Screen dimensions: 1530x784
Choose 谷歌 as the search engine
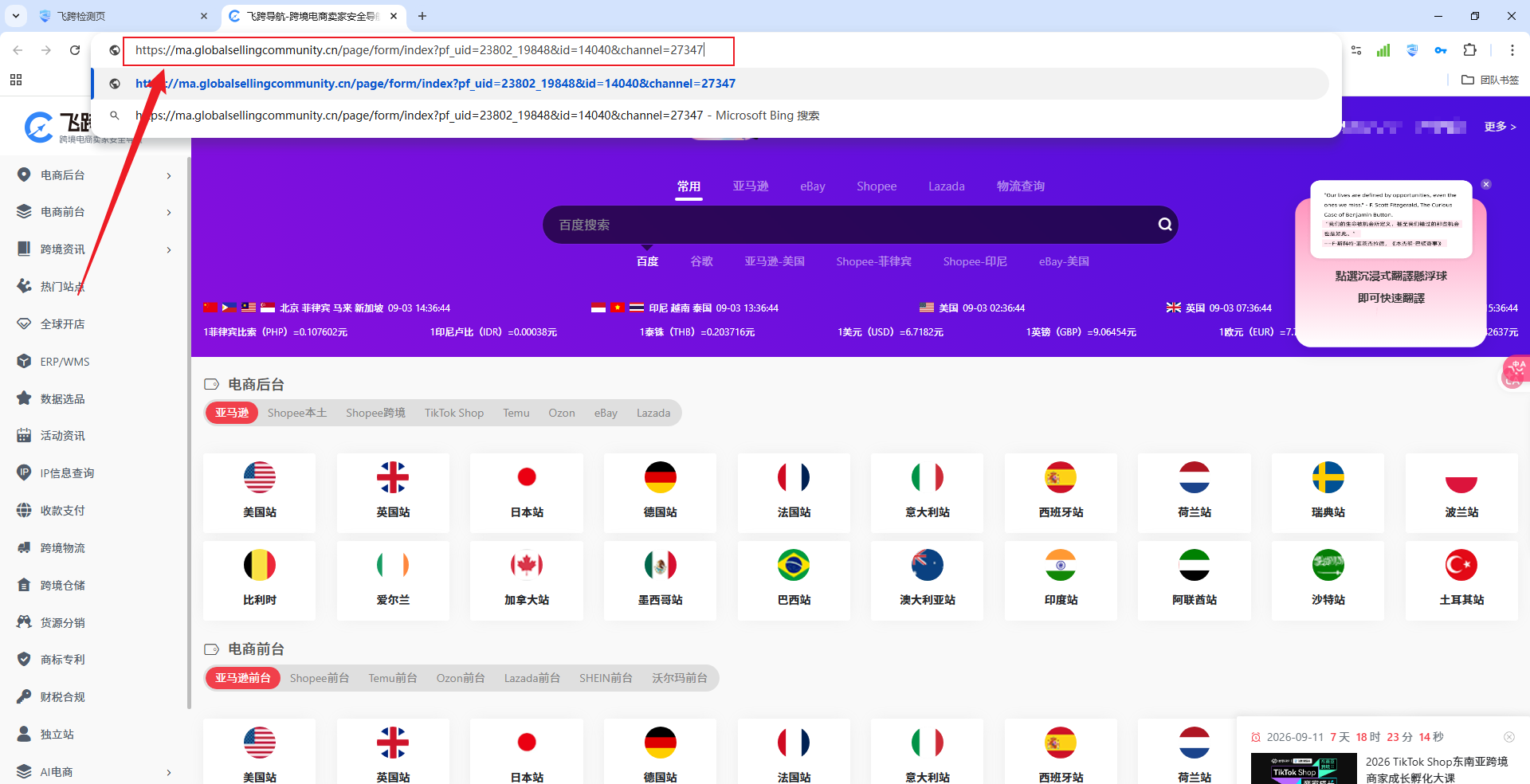[701, 261]
